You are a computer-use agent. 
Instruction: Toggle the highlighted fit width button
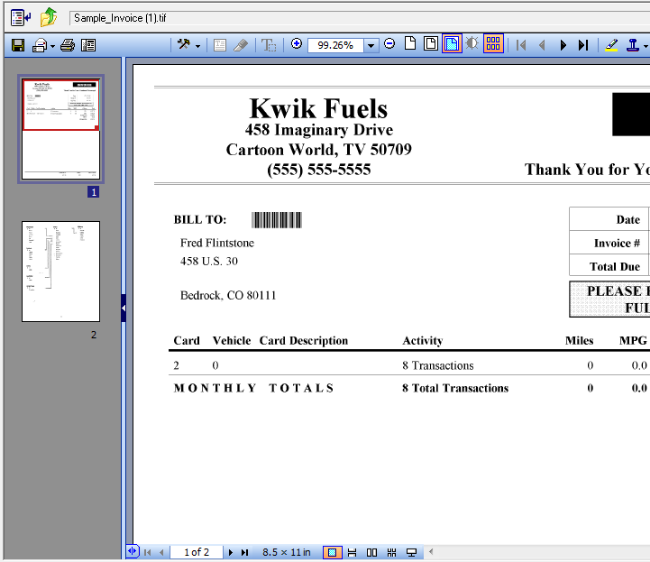coord(452,44)
